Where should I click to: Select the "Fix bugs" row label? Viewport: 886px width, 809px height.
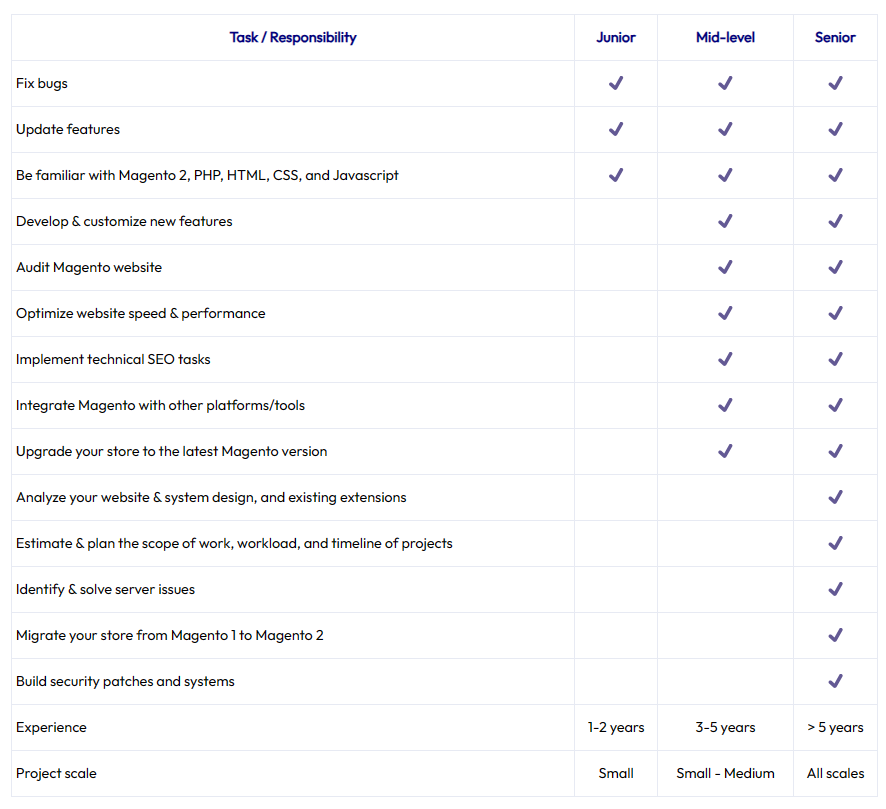tap(42, 84)
